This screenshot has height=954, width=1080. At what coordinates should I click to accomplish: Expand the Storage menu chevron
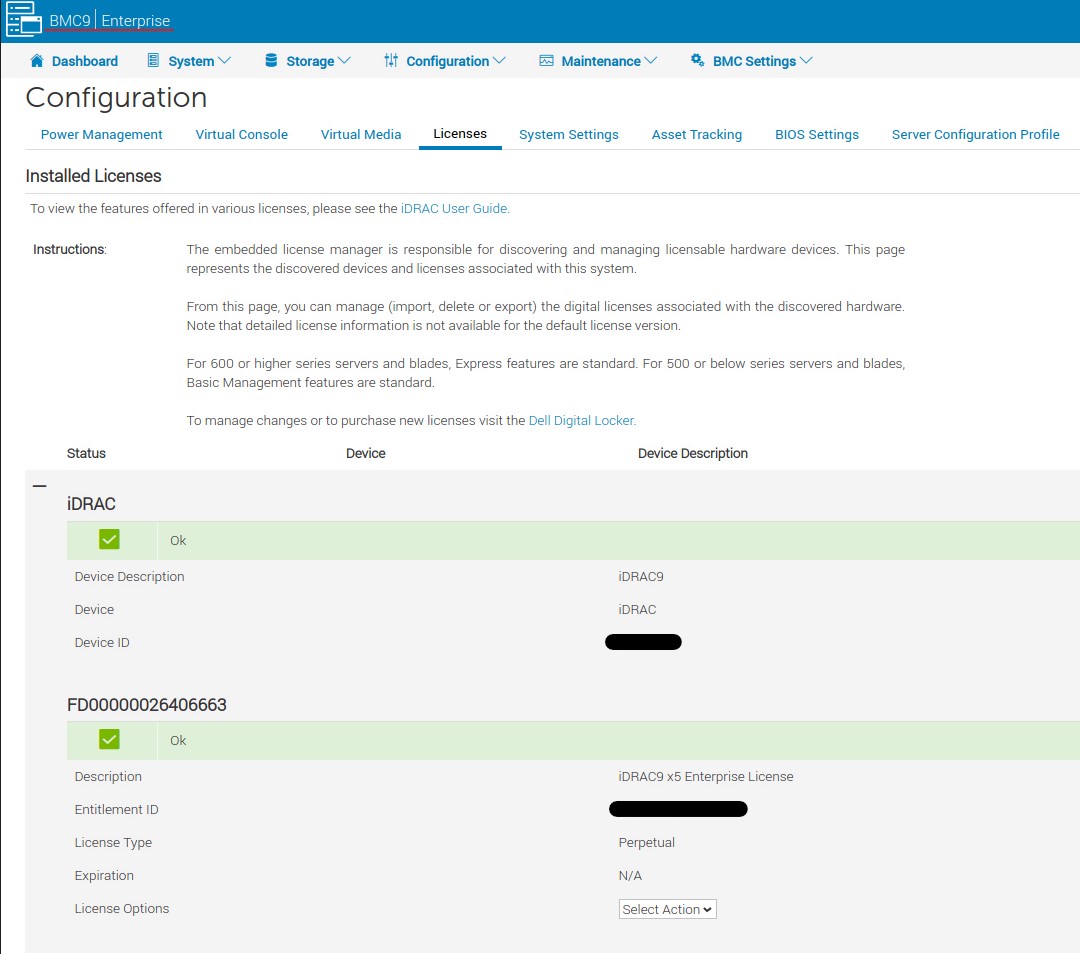pos(344,61)
